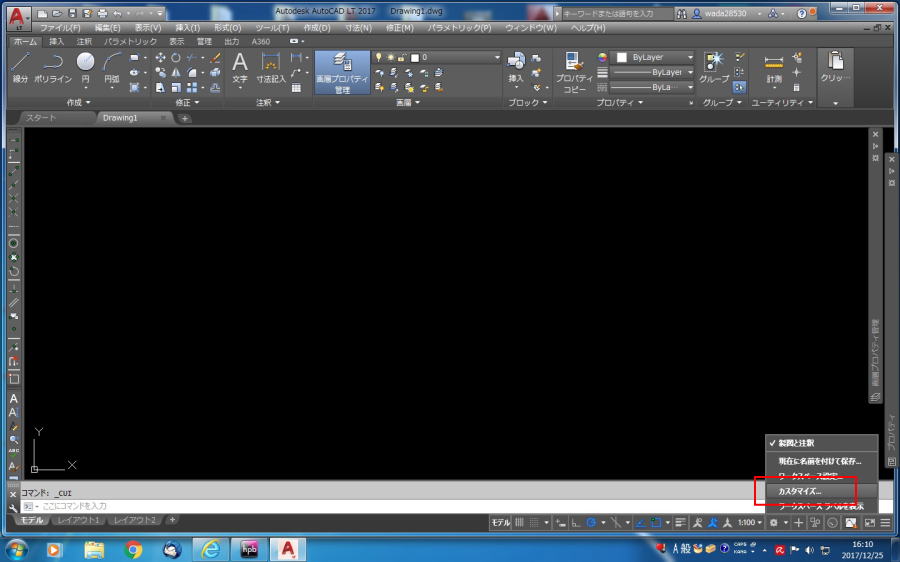Open the ファイル(F) menu
This screenshot has width=900, height=562.
click(x=60, y=28)
